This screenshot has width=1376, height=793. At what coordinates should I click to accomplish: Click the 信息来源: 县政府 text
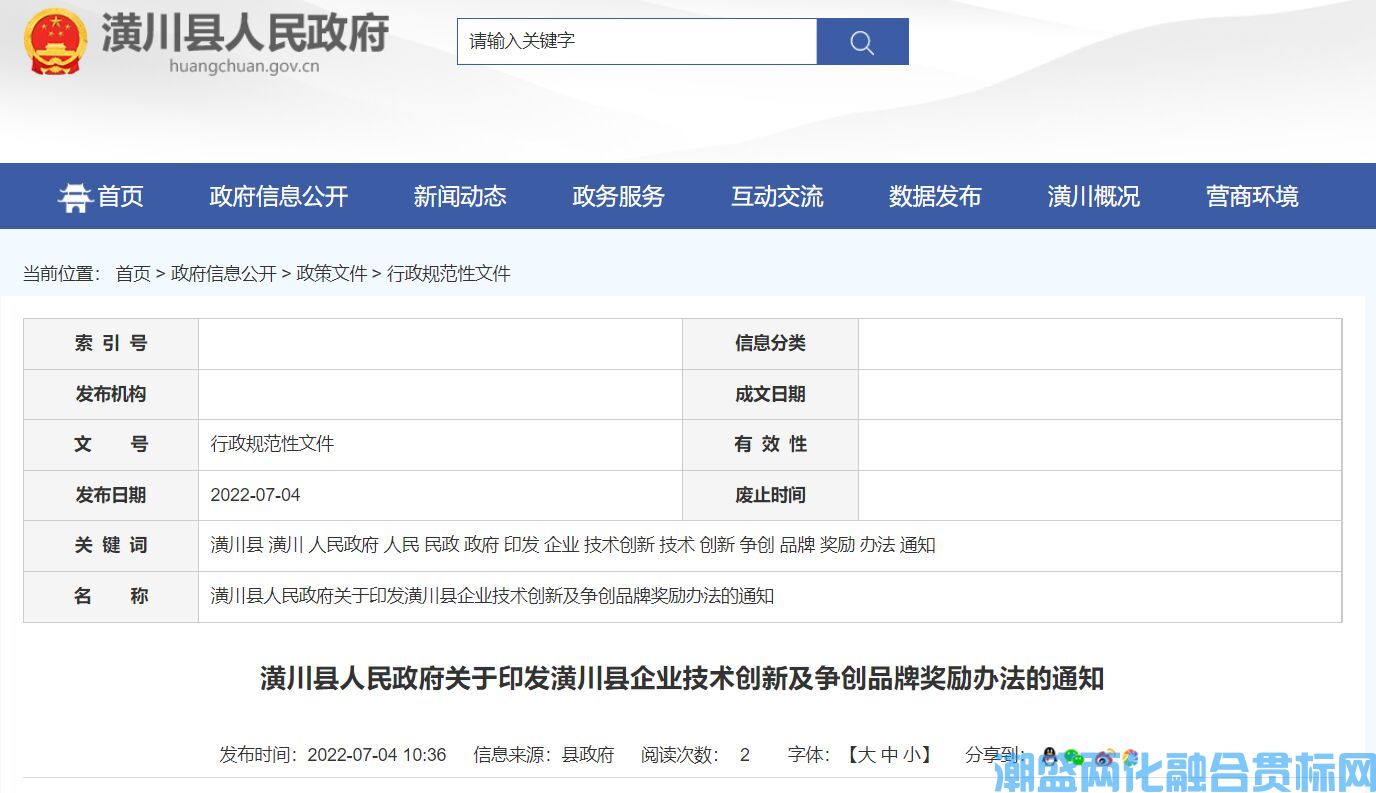[x=544, y=755]
